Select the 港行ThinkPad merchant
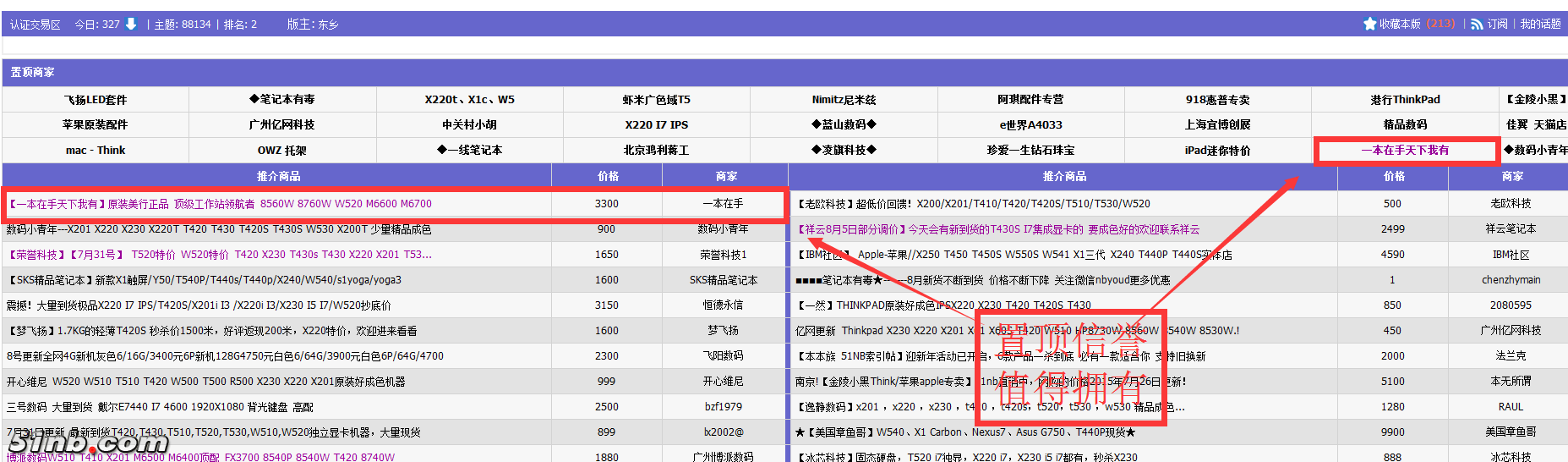 coord(1405,100)
